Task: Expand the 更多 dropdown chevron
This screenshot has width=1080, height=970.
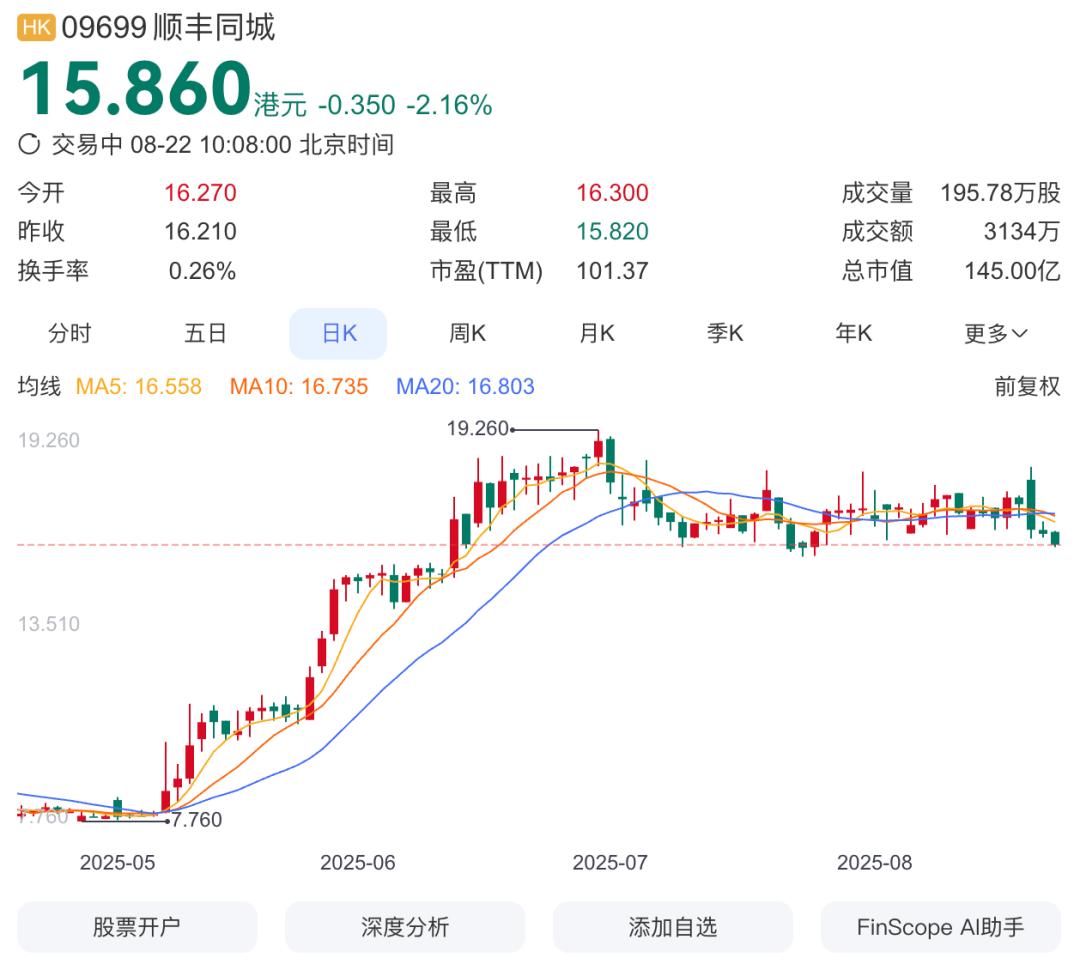Action: click(x=1021, y=333)
